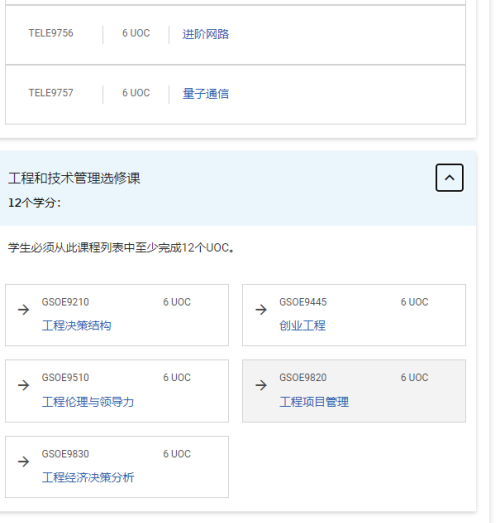Open the 工程决策结构 course link

point(76,326)
